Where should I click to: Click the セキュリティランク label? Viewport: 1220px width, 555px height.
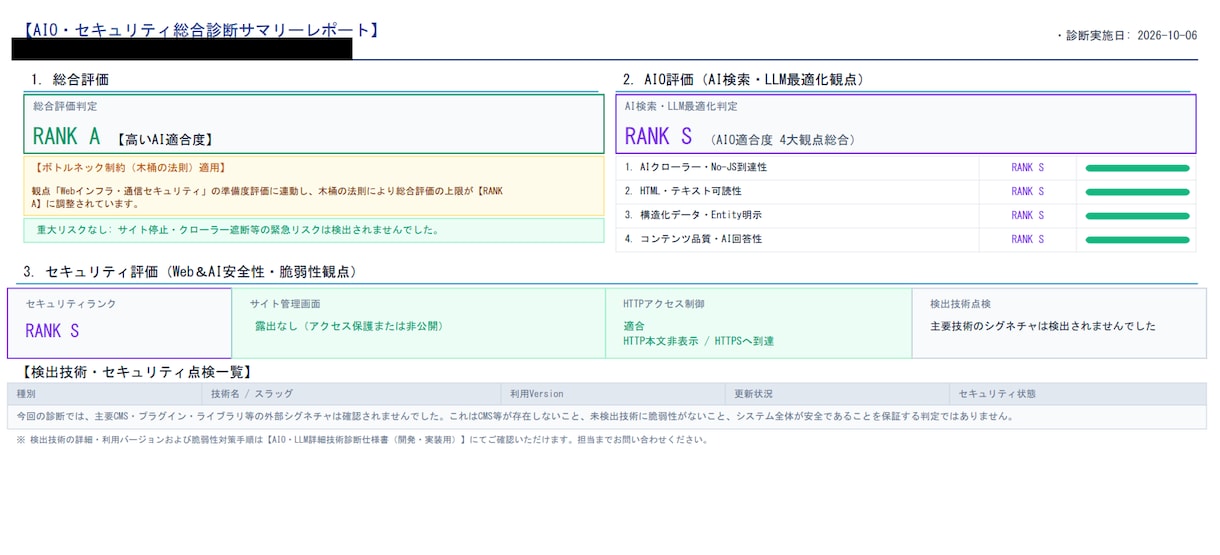click(x=70, y=303)
